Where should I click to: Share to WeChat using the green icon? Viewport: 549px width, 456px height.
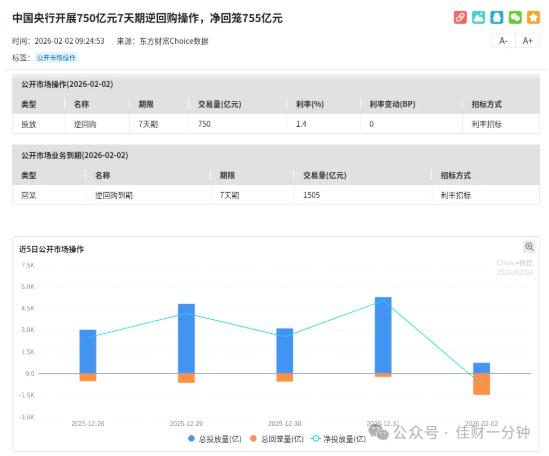click(x=515, y=17)
